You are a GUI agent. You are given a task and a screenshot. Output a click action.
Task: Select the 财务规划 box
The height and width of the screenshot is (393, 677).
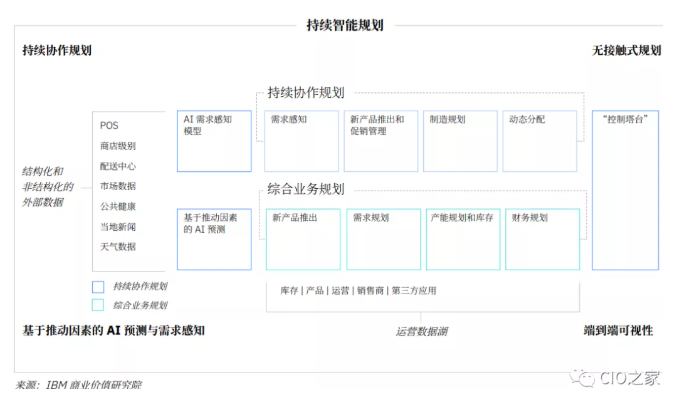(542, 239)
